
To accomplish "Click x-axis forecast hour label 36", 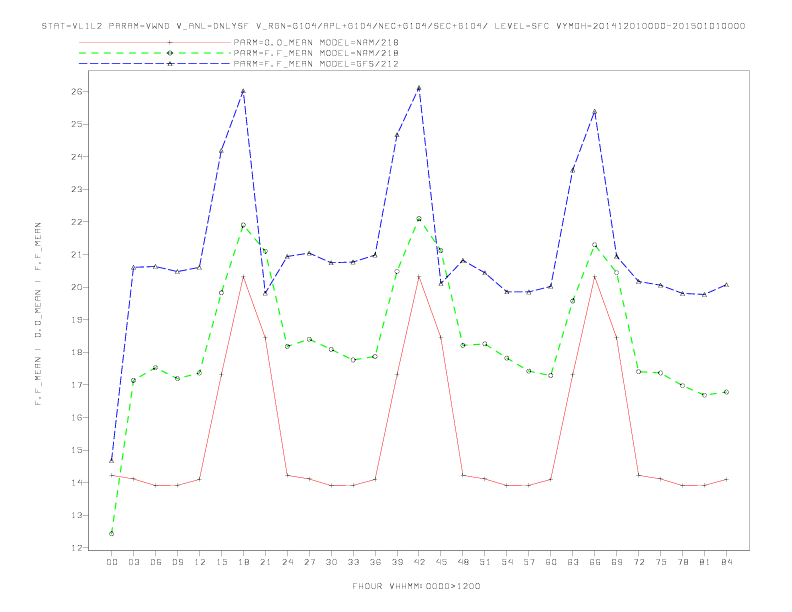I will 375,562.
